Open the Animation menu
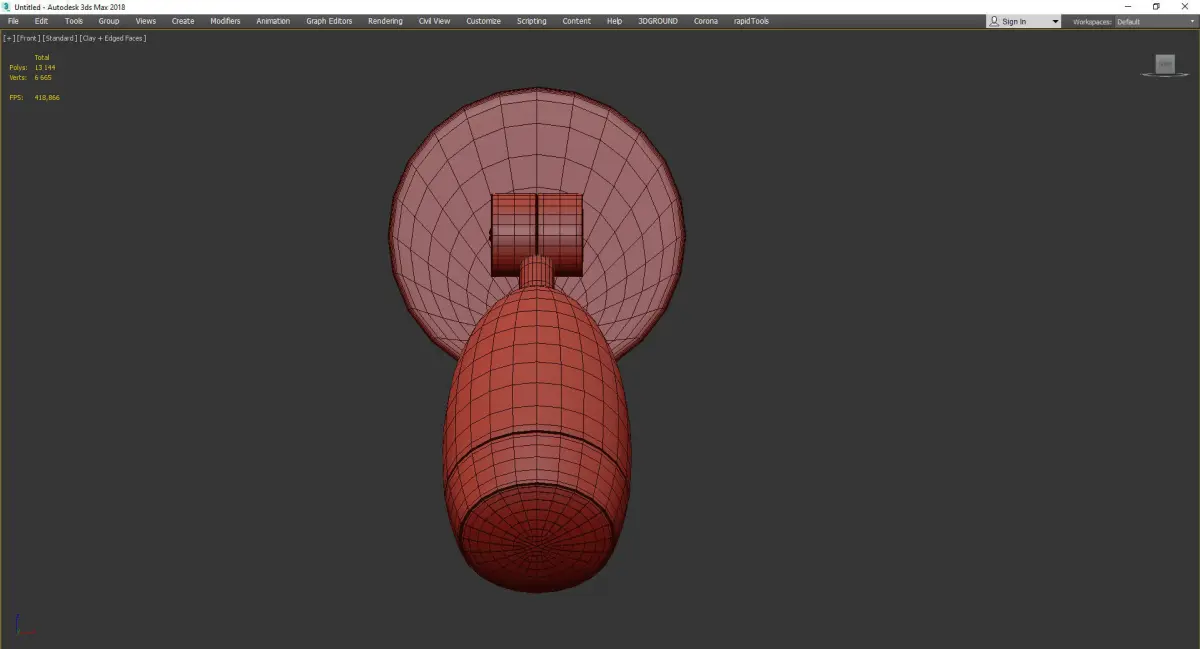1200x649 pixels. (x=273, y=21)
